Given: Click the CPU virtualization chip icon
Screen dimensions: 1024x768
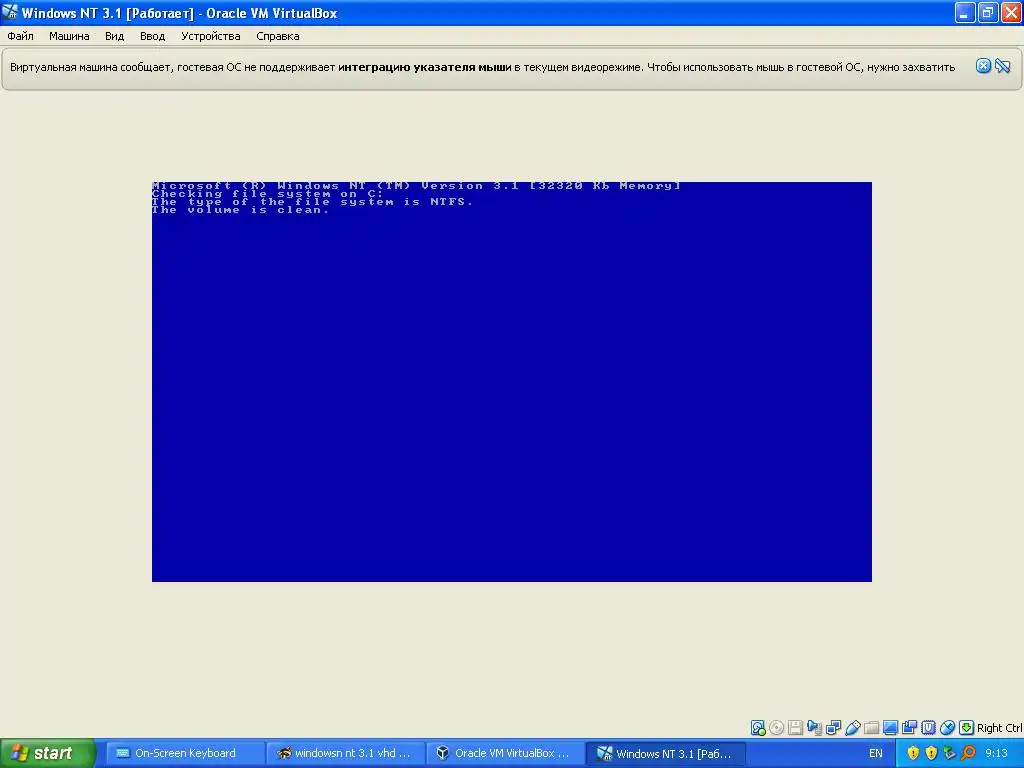Looking at the screenshot, I should tap(928, 728).
